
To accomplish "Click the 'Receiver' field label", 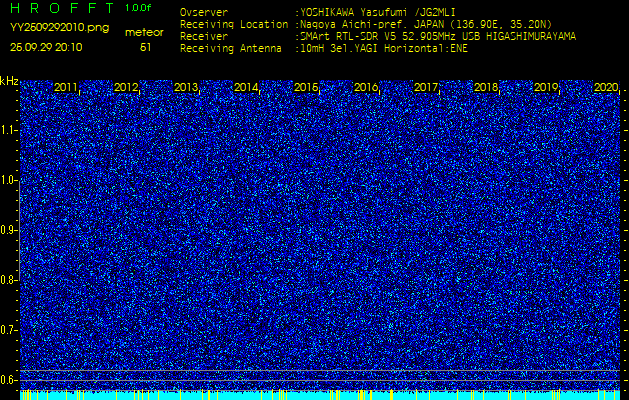I will (x=204, y=37).
